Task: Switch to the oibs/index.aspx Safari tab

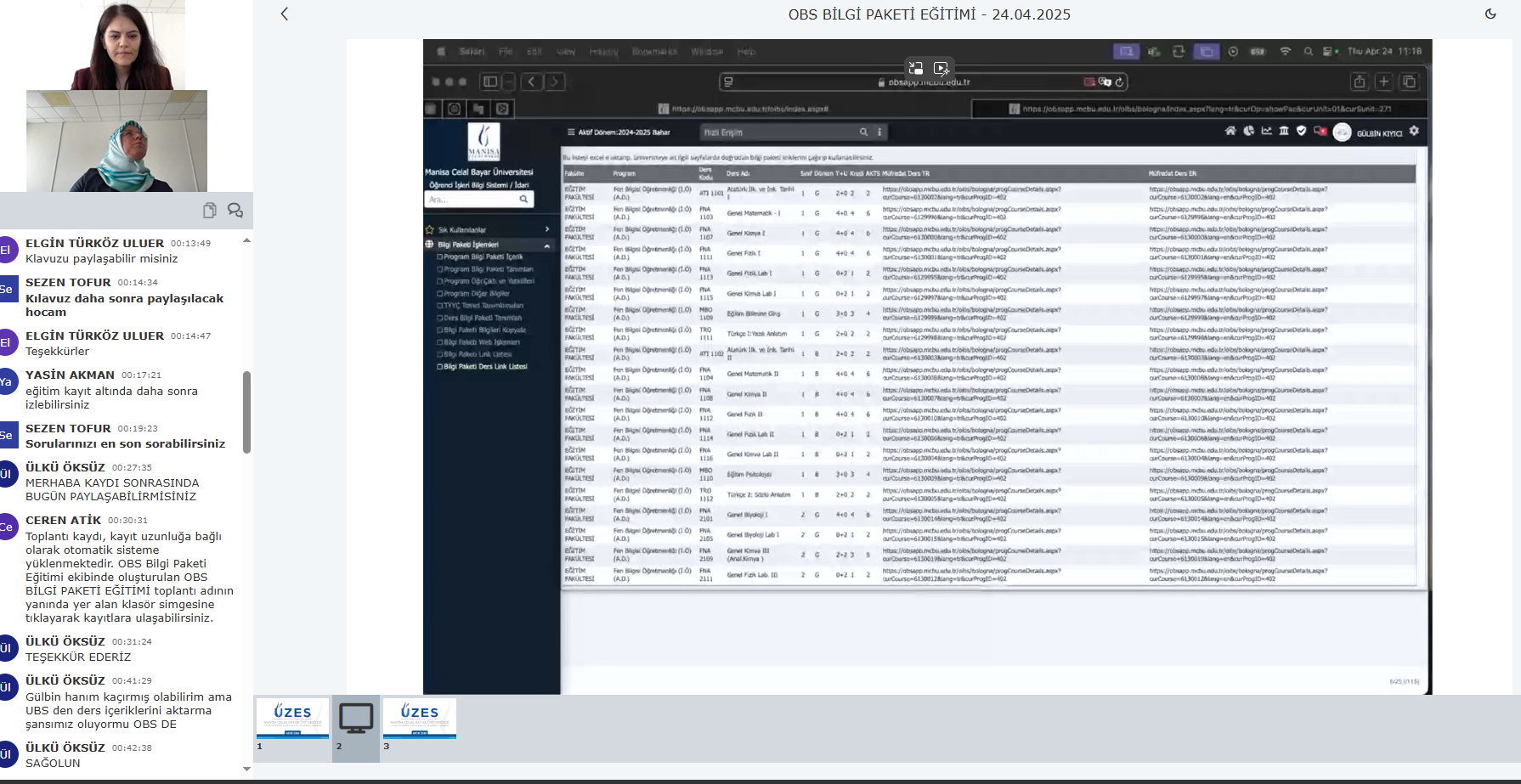Action: pos(742,109)
